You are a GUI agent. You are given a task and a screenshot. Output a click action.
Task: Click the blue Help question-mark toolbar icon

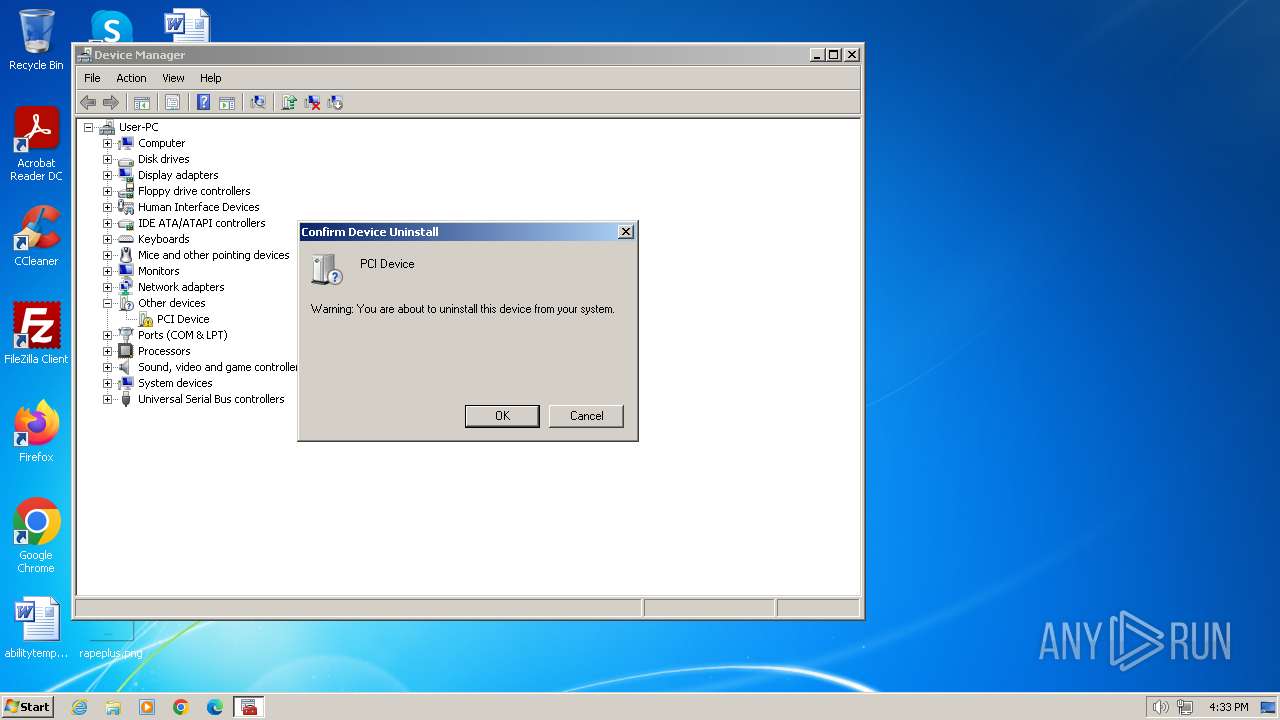coord(203,102)
